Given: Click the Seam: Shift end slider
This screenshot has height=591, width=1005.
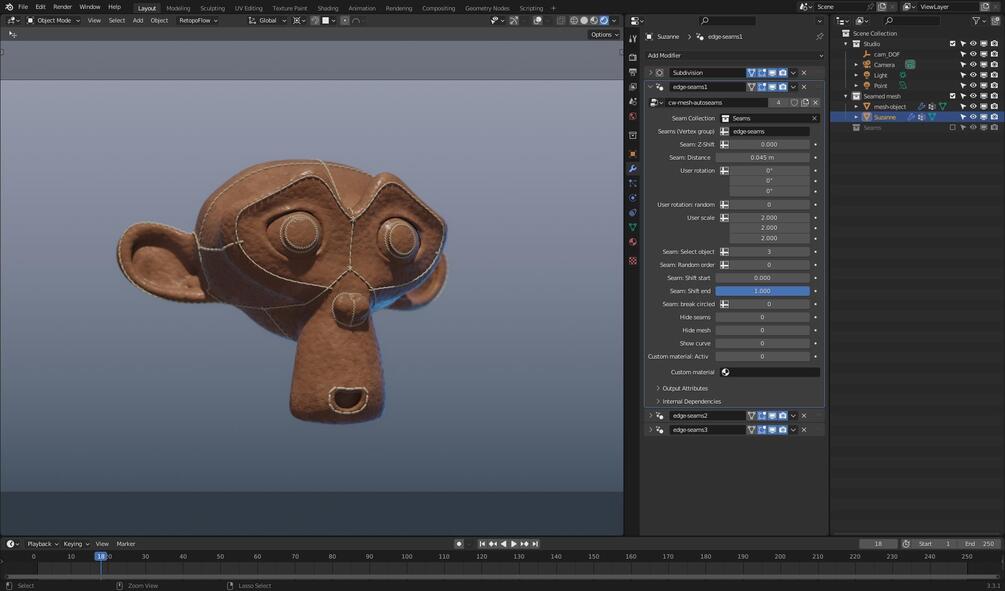Looking at the screenshot, I should tap(762, 291).
